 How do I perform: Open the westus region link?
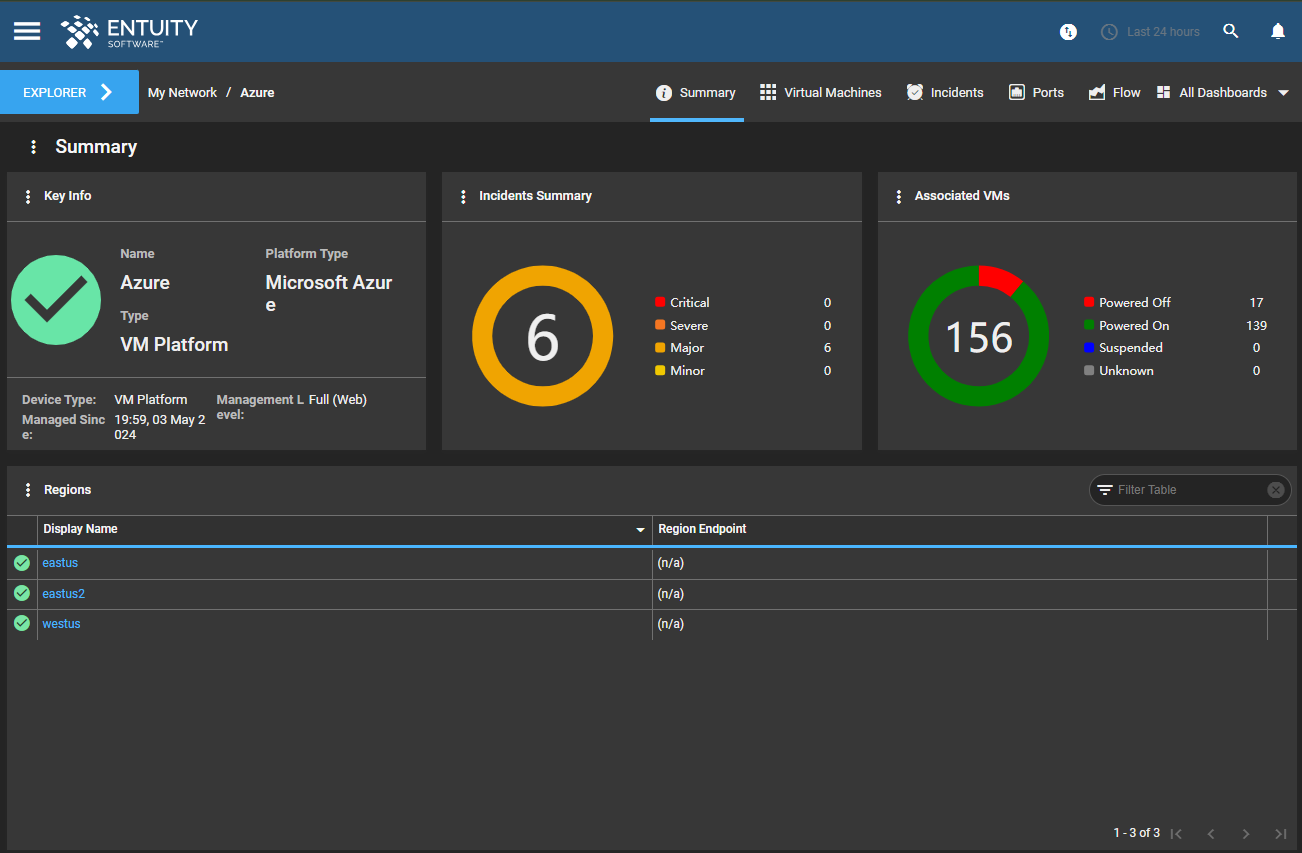(61, 624)
